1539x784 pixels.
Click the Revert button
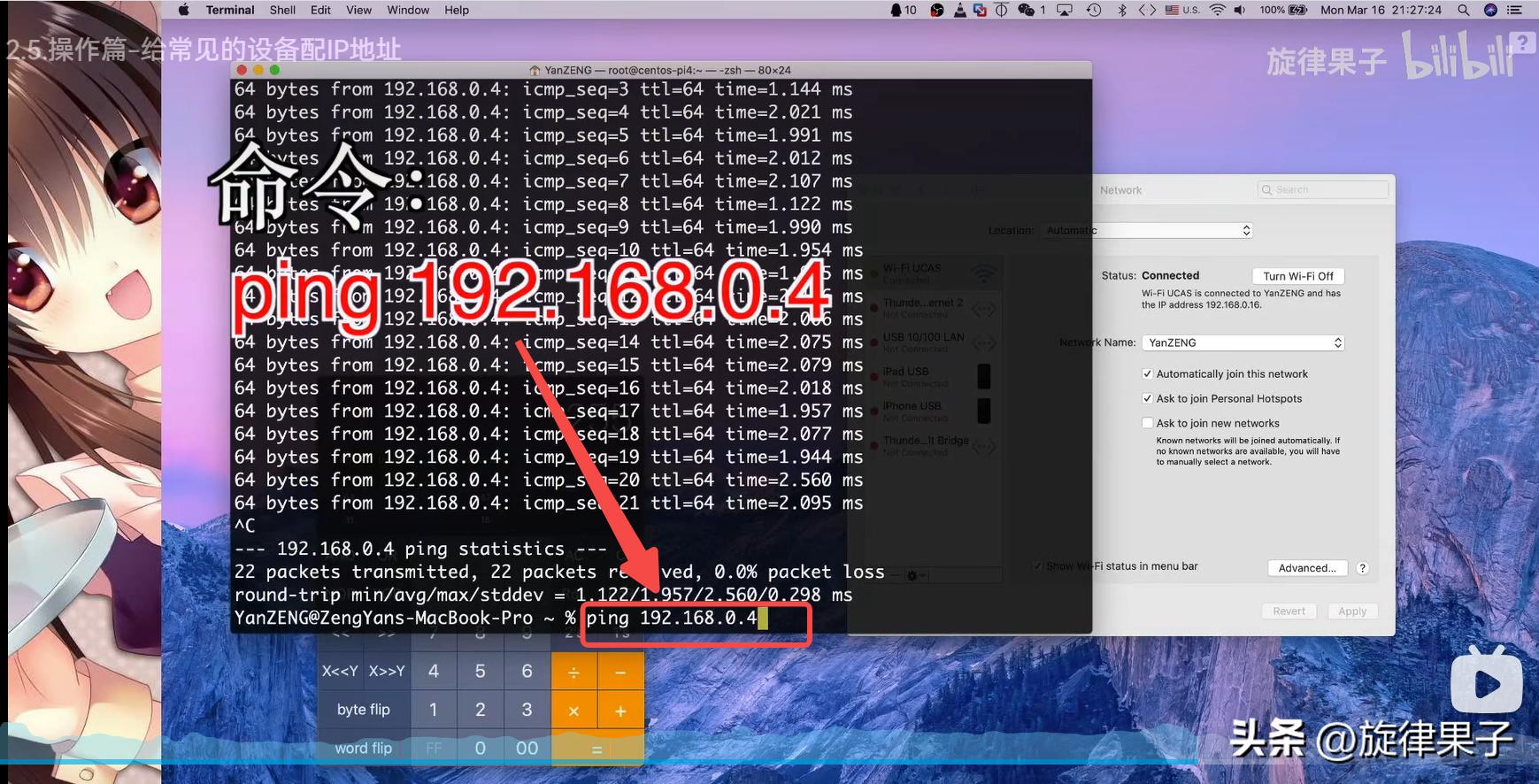[x=1289, y=611]
